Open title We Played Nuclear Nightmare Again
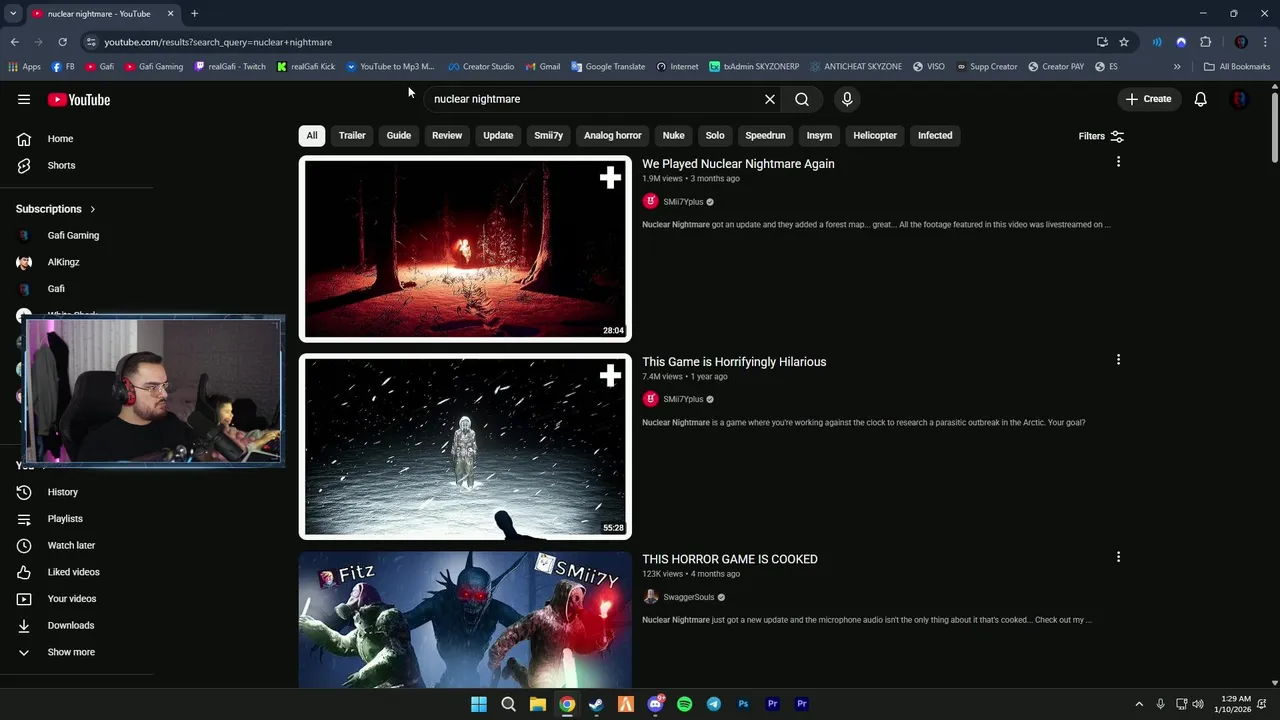 [738, 164]
